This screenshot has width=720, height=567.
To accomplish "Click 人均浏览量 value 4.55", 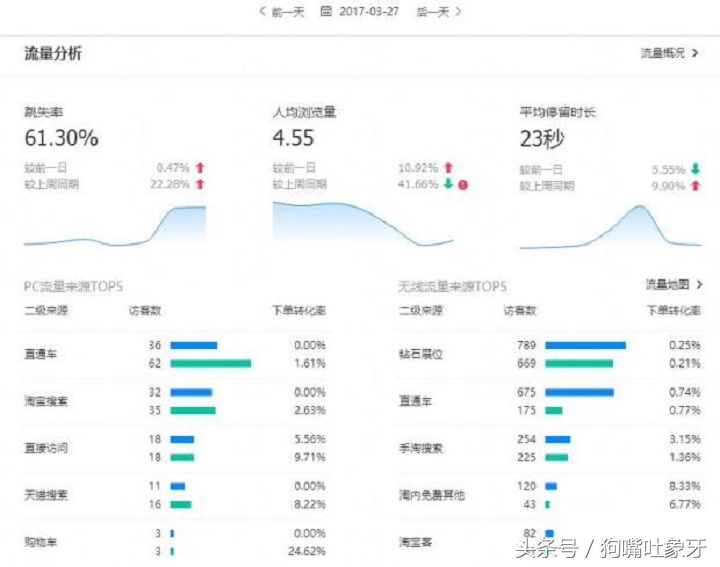I will click(x=293, y=138).
